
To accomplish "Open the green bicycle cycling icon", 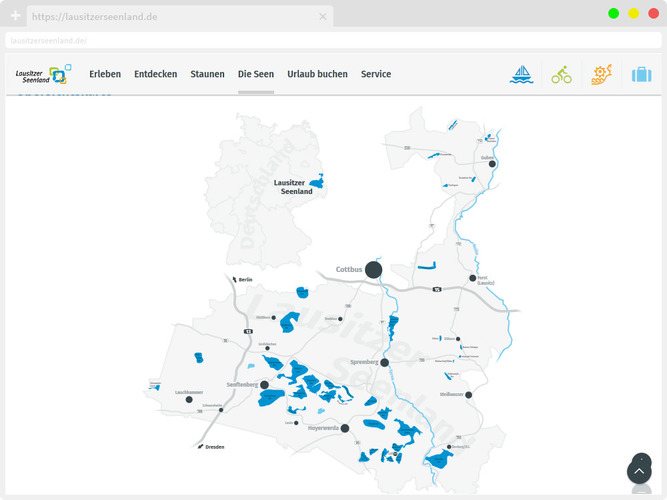I will [x=562, y=75].
